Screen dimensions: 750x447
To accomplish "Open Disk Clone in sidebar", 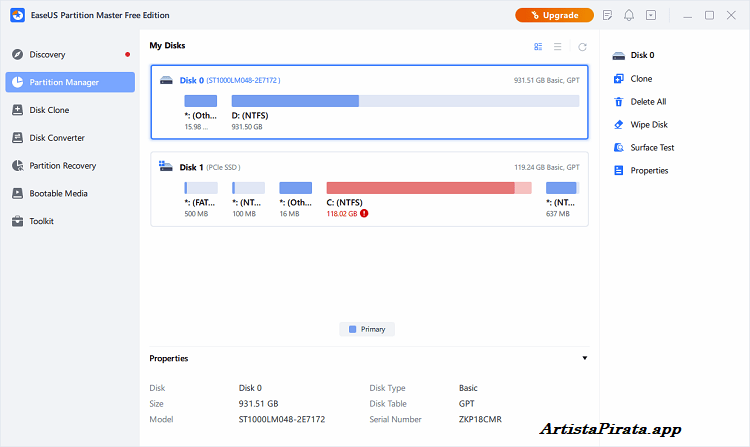I will 49,110.
